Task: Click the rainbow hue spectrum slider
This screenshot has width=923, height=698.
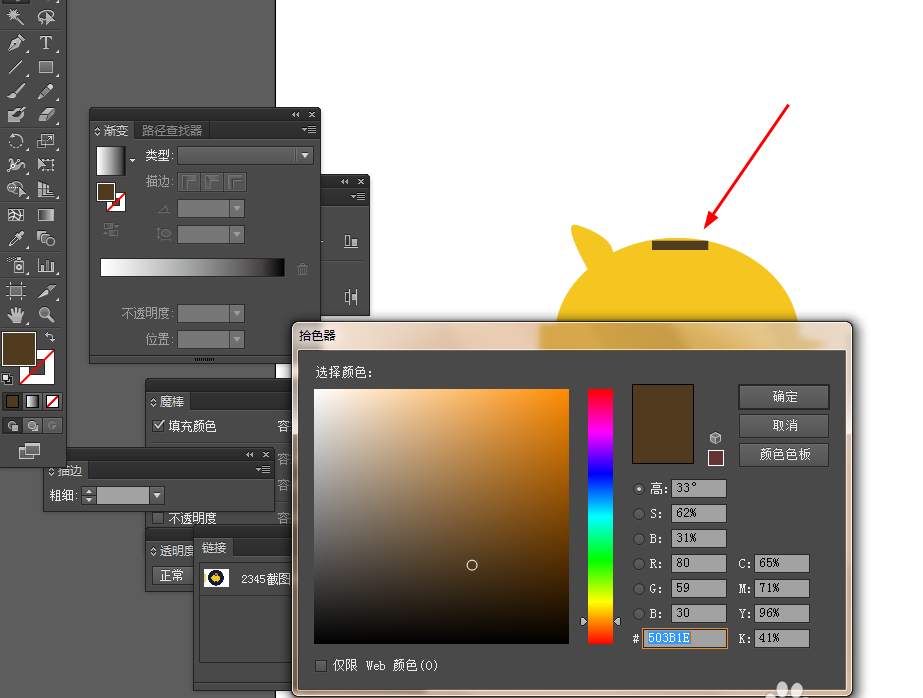Action: coord(600,516)
